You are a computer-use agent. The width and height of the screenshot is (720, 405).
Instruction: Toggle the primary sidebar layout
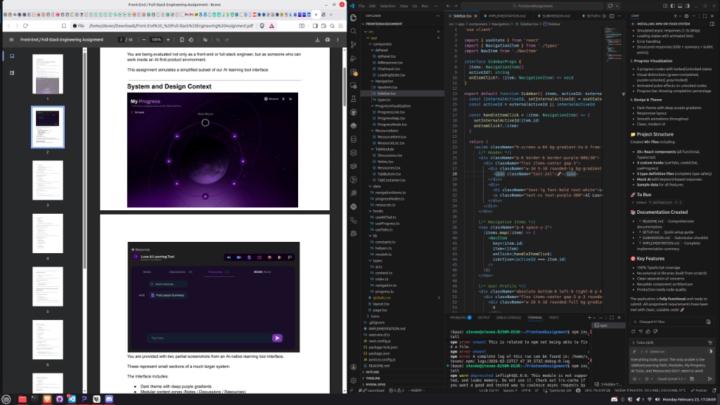point(672,6)
